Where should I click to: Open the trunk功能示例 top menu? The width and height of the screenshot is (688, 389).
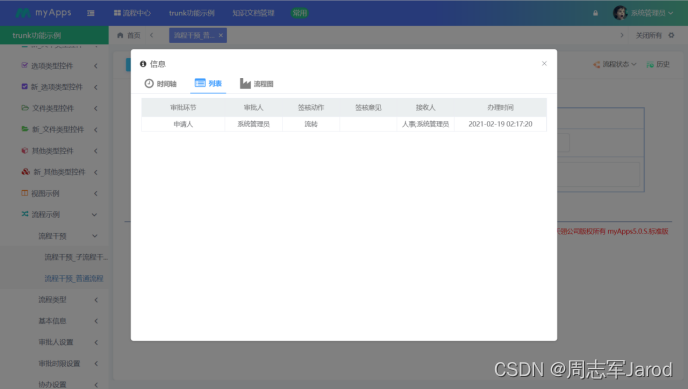click(192, 13)
